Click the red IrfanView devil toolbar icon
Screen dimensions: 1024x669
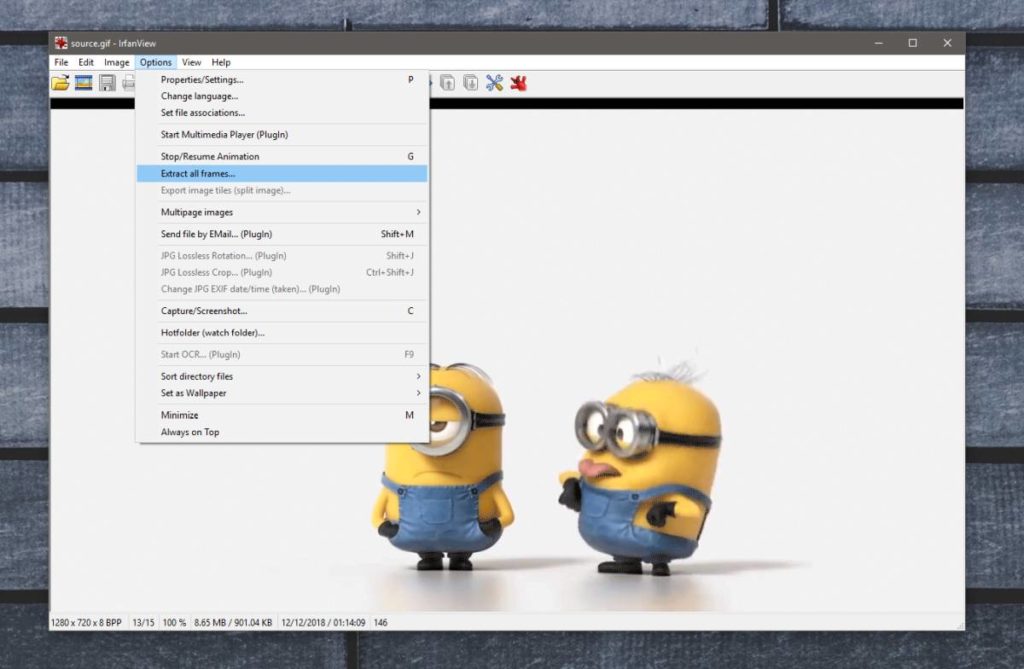click(519, 83)
